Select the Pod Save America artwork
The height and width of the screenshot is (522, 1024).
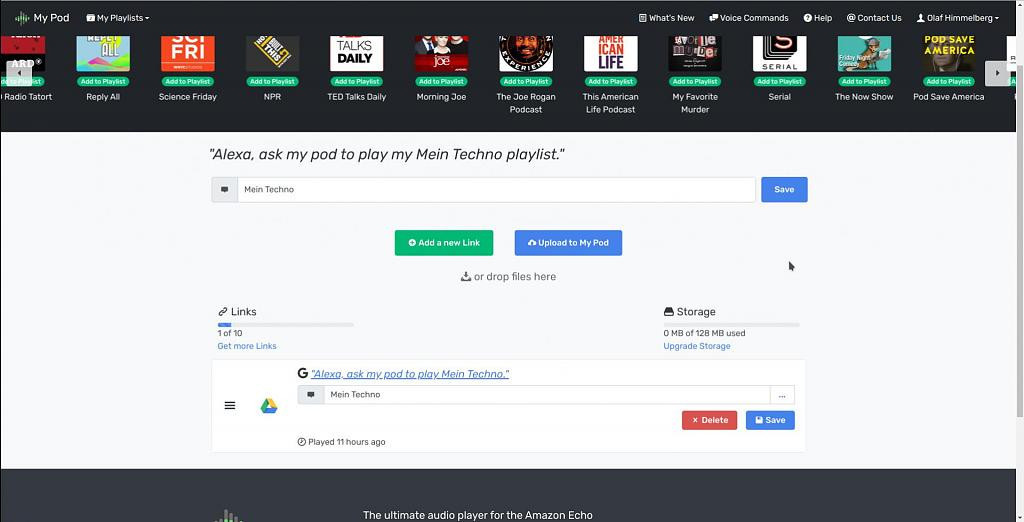click(x=949, y=54)
